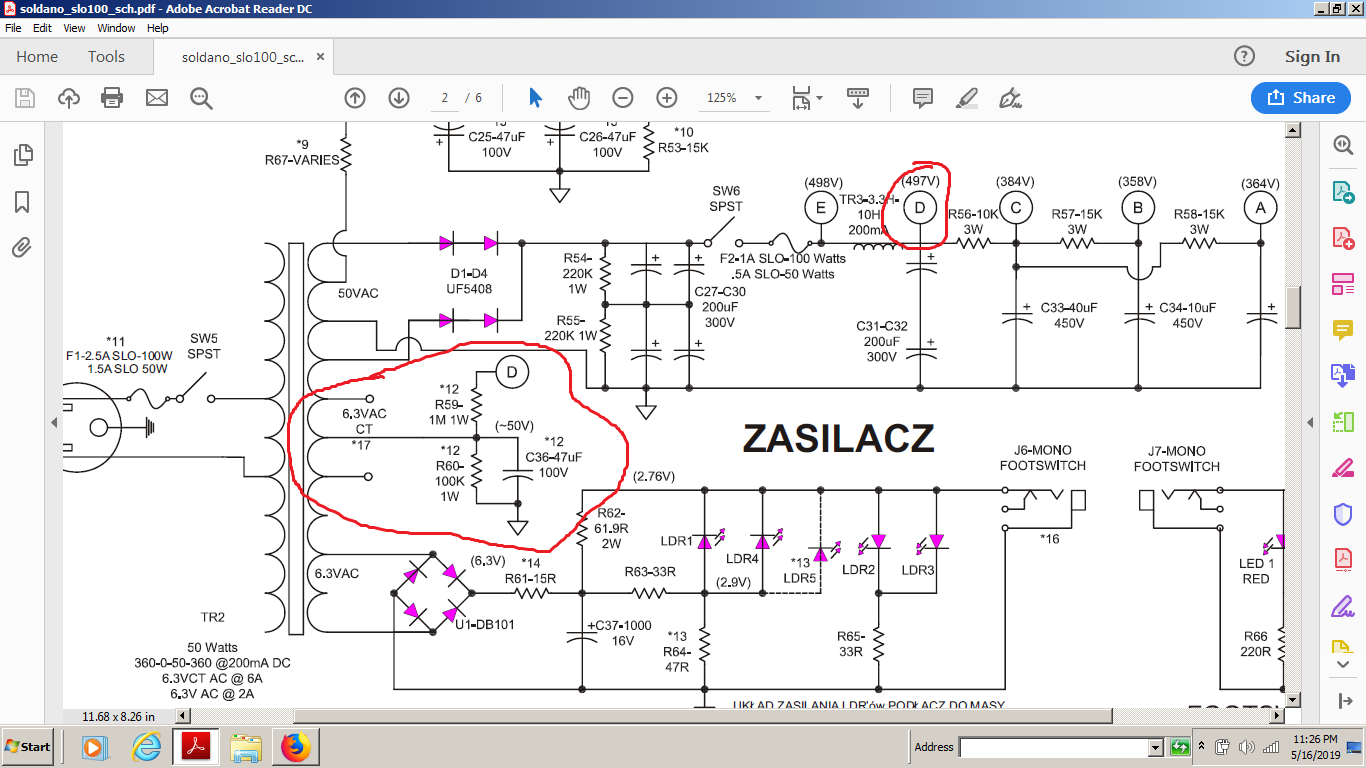
Task: Open the Combine Files tool
Action: 1342,376
